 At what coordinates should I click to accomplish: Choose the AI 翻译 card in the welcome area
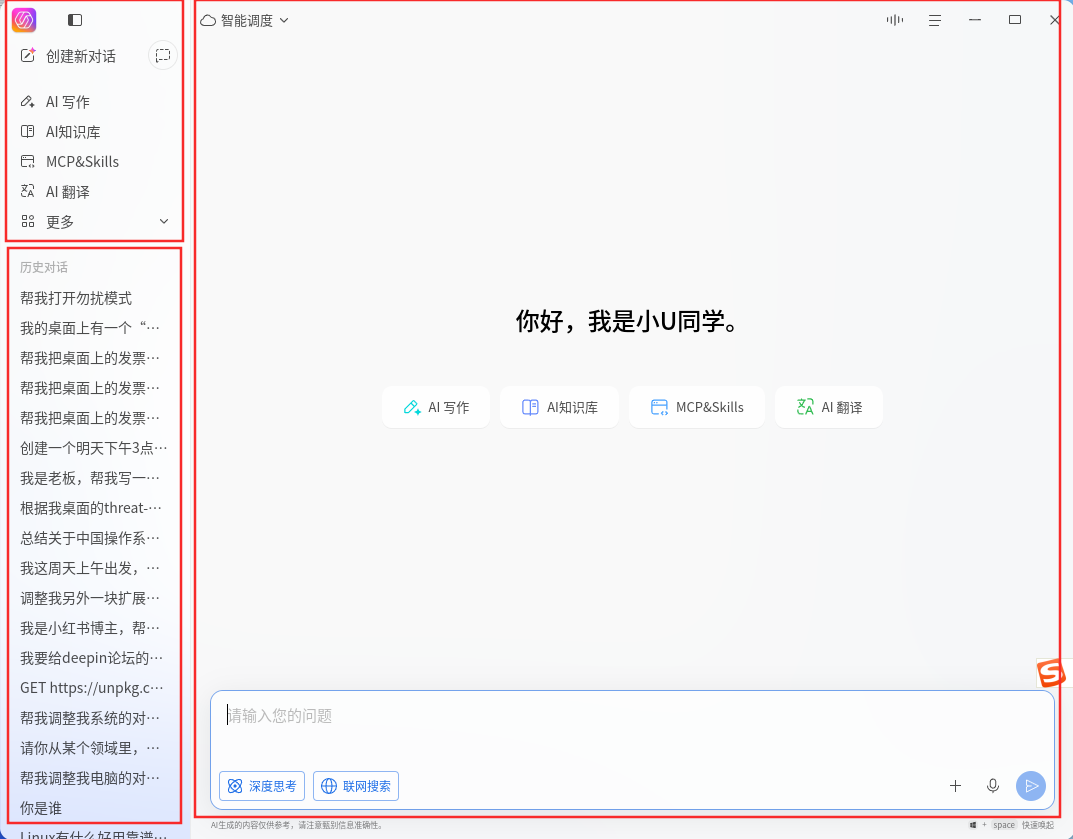point(829,407)
